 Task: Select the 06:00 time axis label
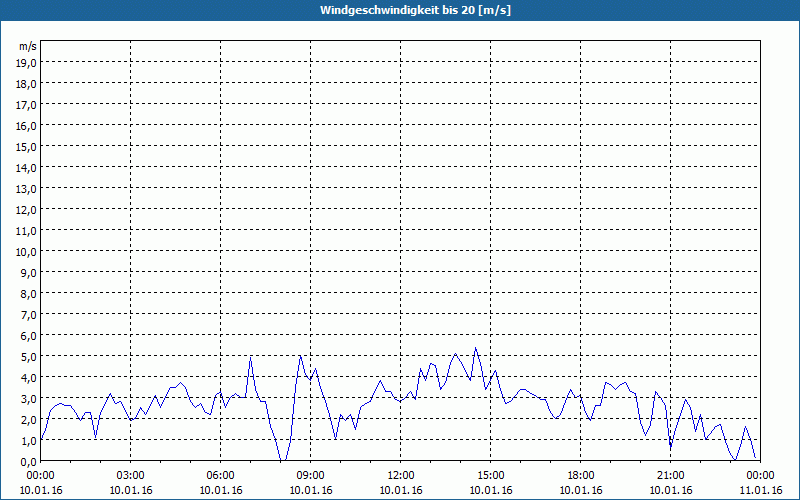tap(220, 476)
